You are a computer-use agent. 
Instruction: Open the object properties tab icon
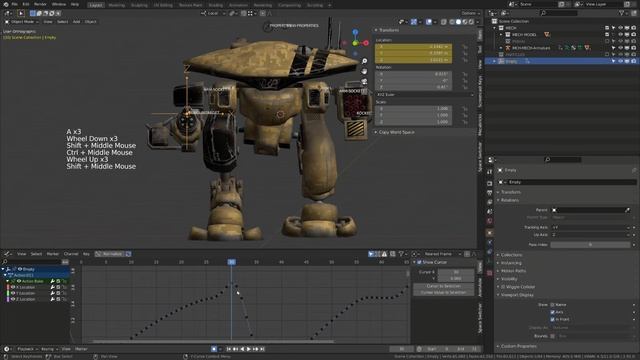490,233
